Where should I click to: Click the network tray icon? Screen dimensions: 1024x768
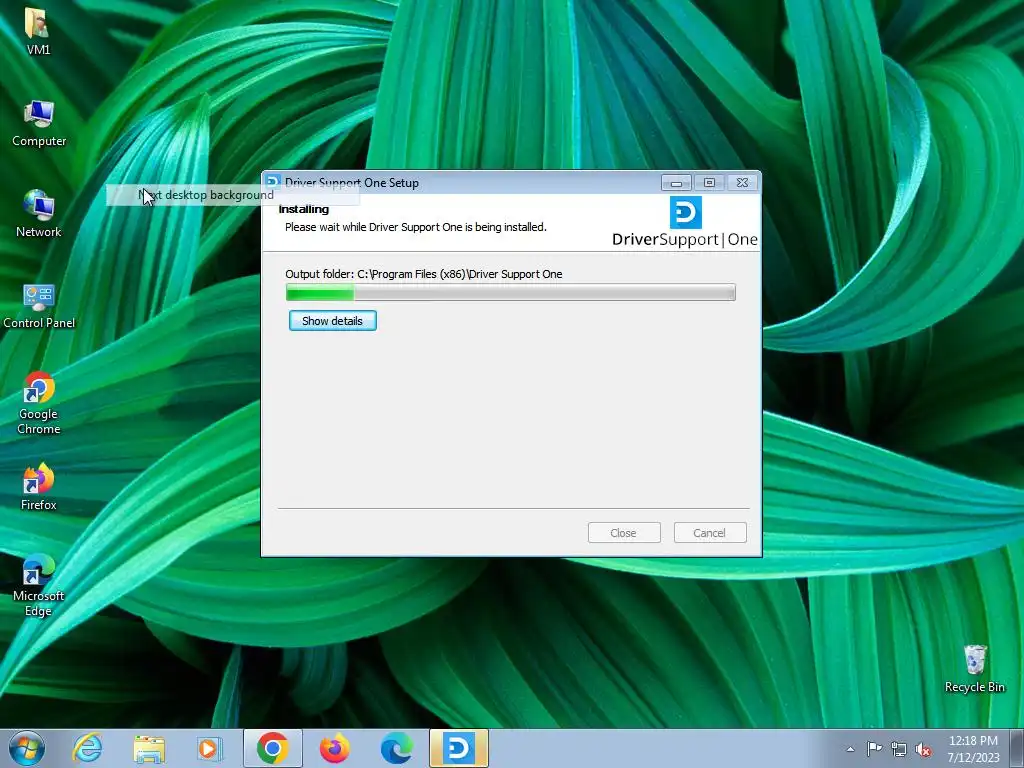coord(899,749)
